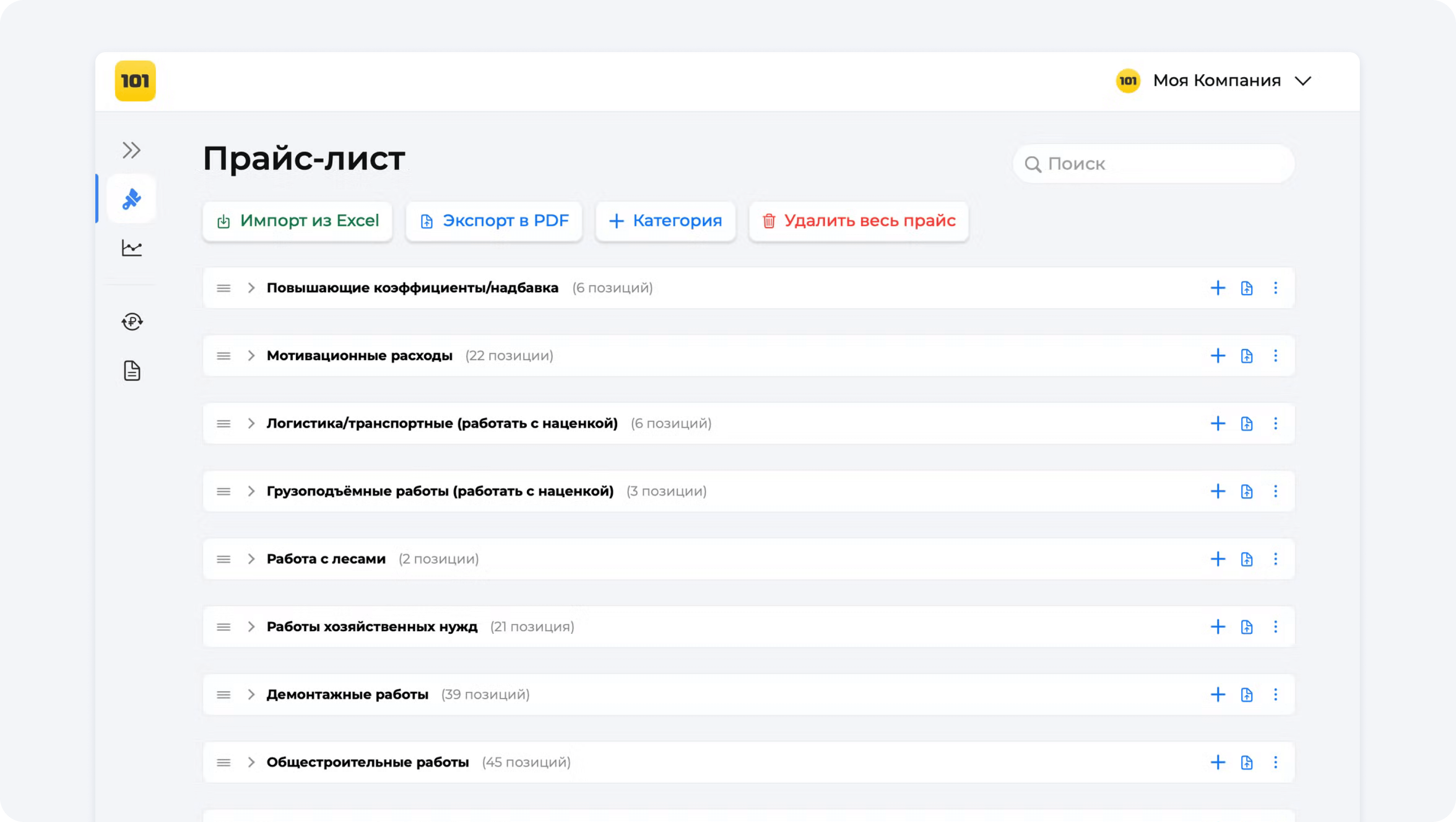Click the ruble exchange sidebar icon
Screen dimensions: 1456x822
(x=132, y=322)
